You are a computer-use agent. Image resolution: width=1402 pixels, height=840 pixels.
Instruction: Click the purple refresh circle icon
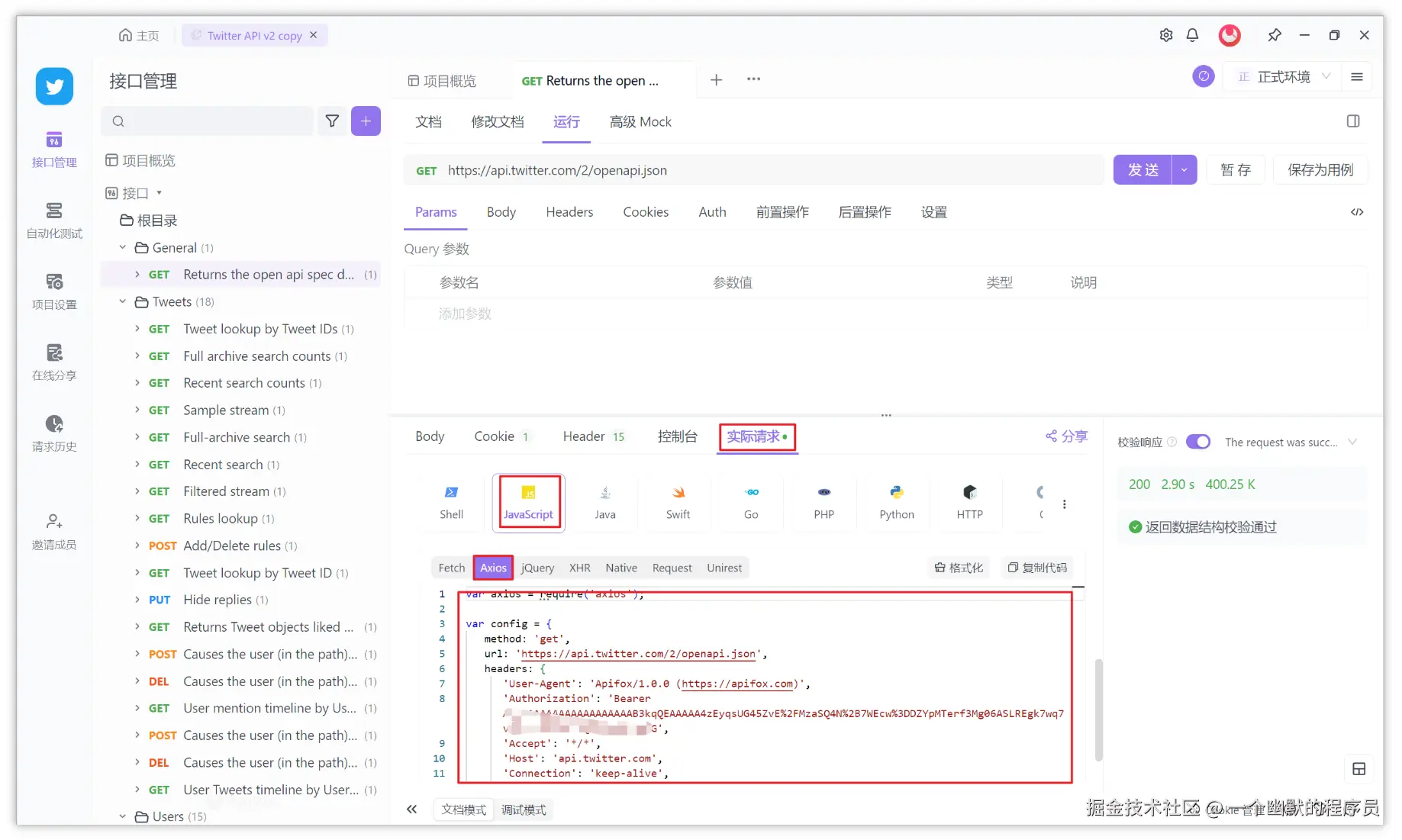tap(1204, 76)
